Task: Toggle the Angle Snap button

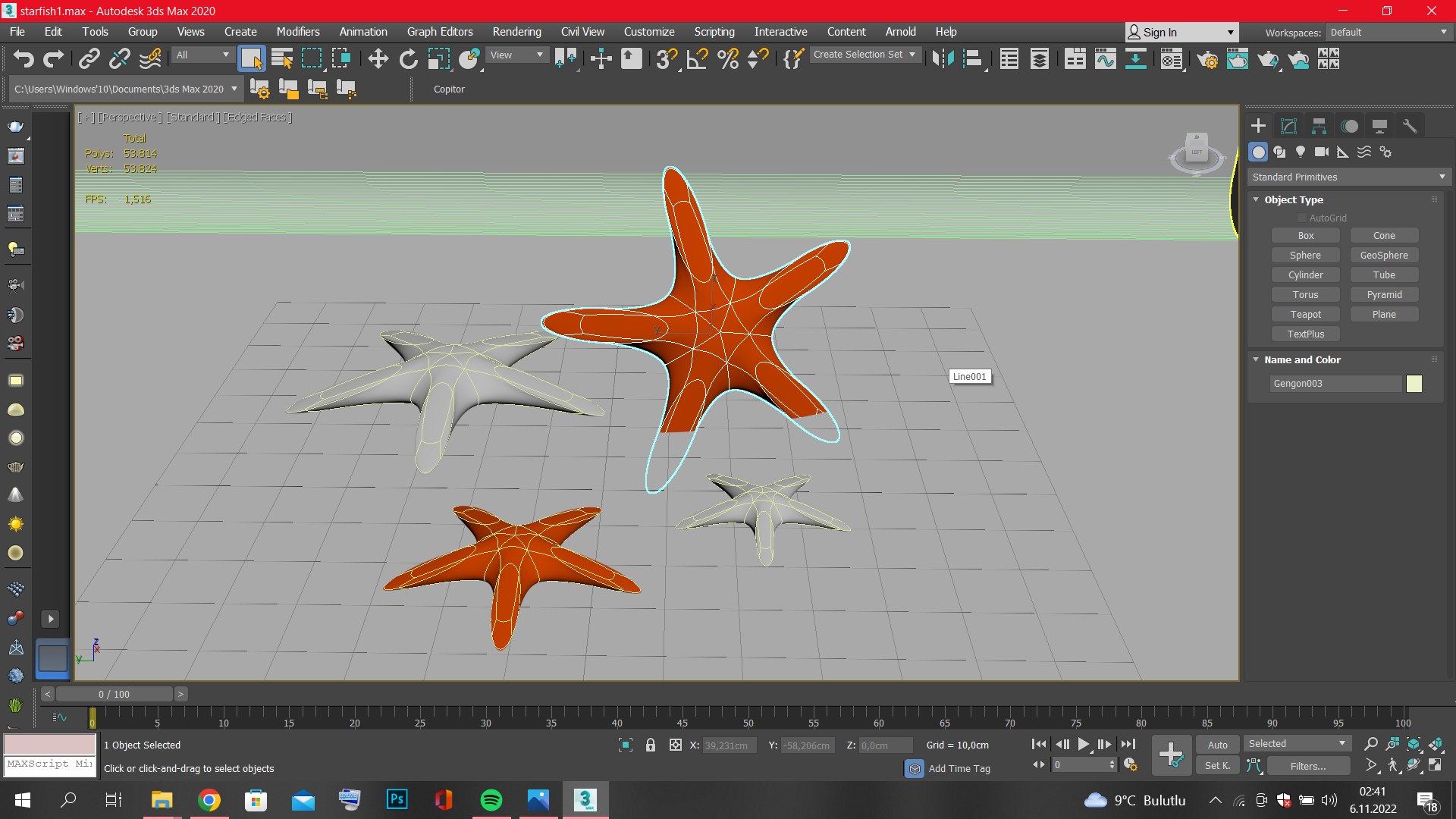Action: pos(697,58)
